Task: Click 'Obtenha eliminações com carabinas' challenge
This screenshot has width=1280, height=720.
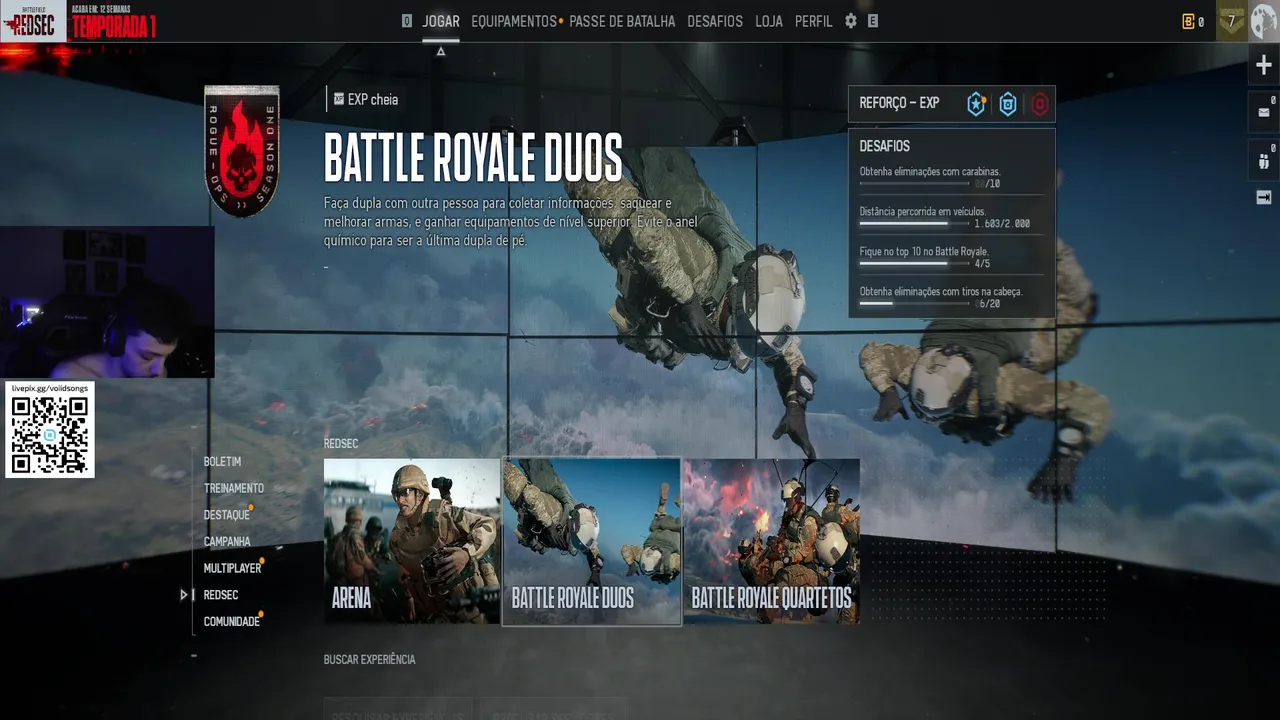Action: click(930, 172)
